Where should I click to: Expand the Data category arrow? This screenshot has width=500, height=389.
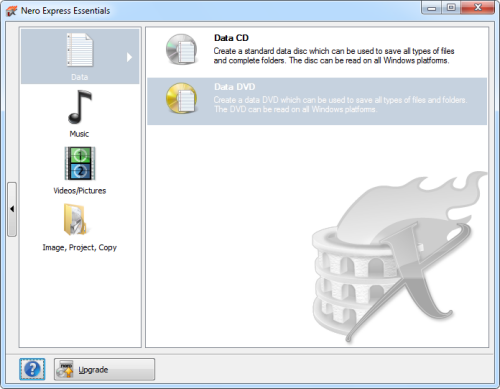coord(129,57)
